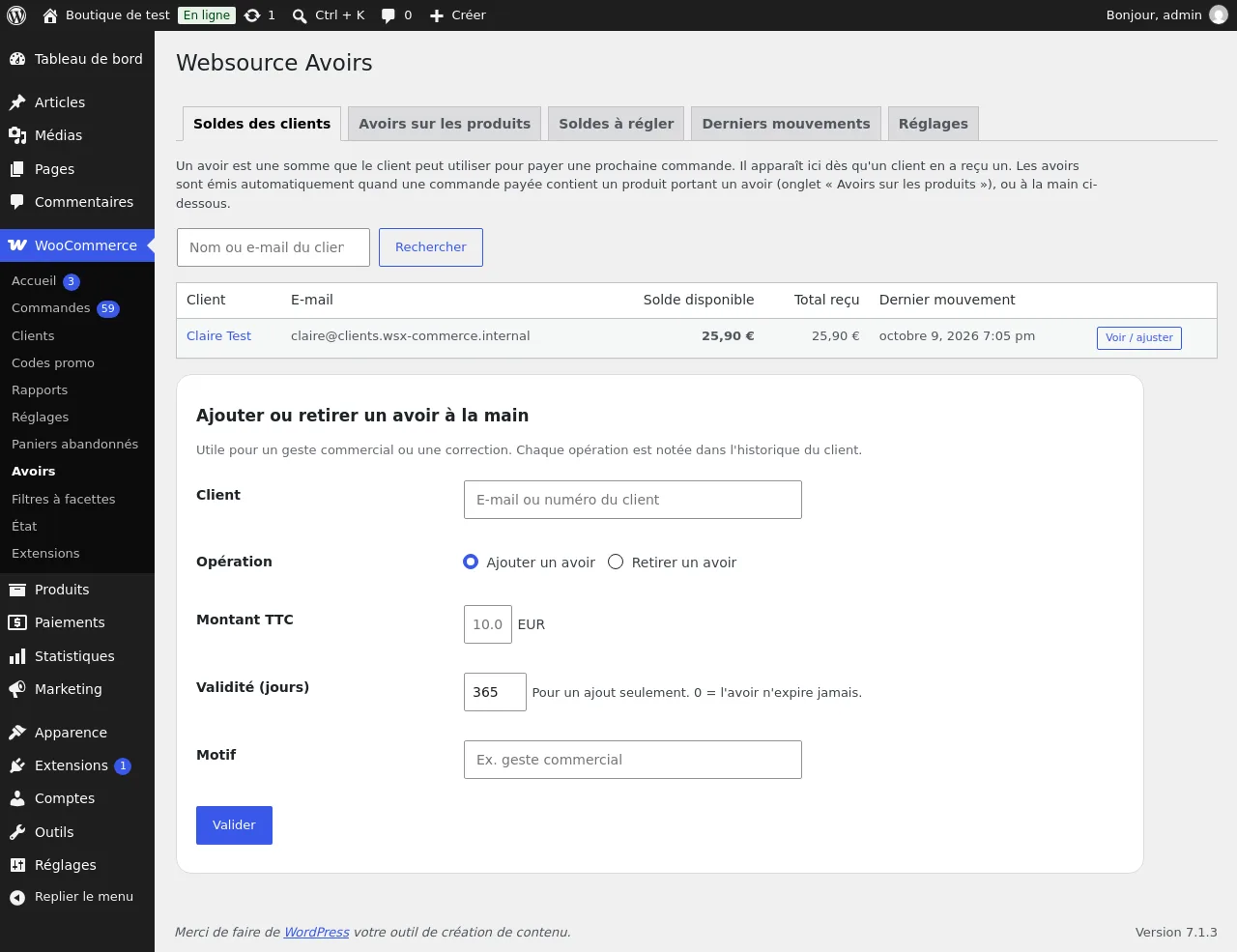Click the Réglages sliders icon at sidebar bottom
1237x952 pixels.
click(17, 865)
